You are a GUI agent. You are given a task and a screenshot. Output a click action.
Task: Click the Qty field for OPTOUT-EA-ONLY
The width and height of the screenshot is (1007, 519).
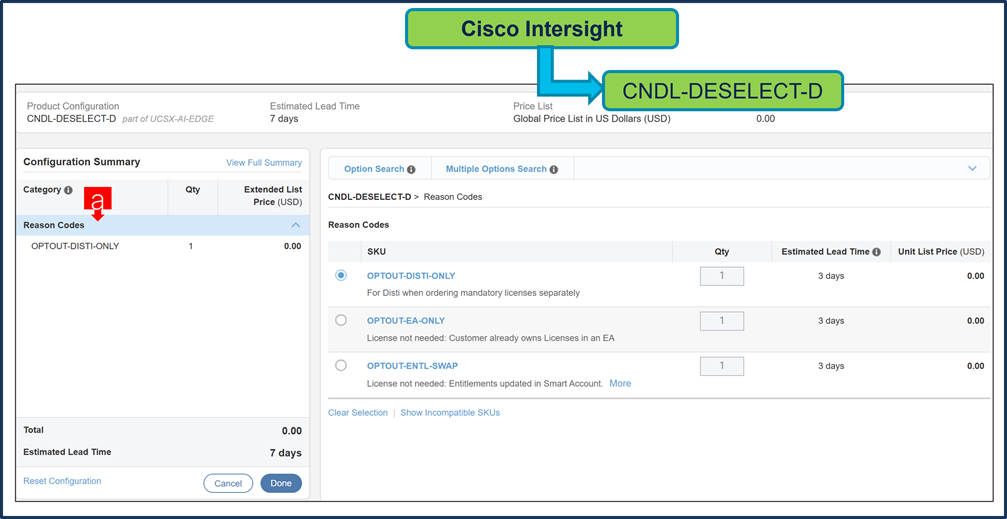pyautogui.click(x=722, y=321)
